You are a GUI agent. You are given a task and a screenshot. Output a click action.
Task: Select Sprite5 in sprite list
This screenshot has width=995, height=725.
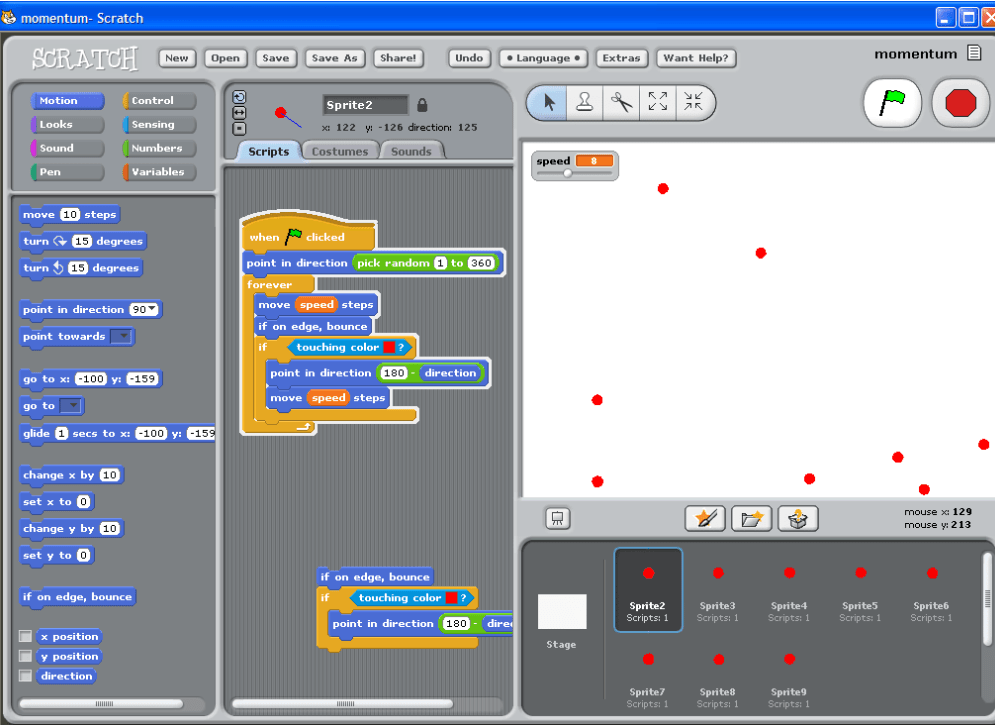860,590
